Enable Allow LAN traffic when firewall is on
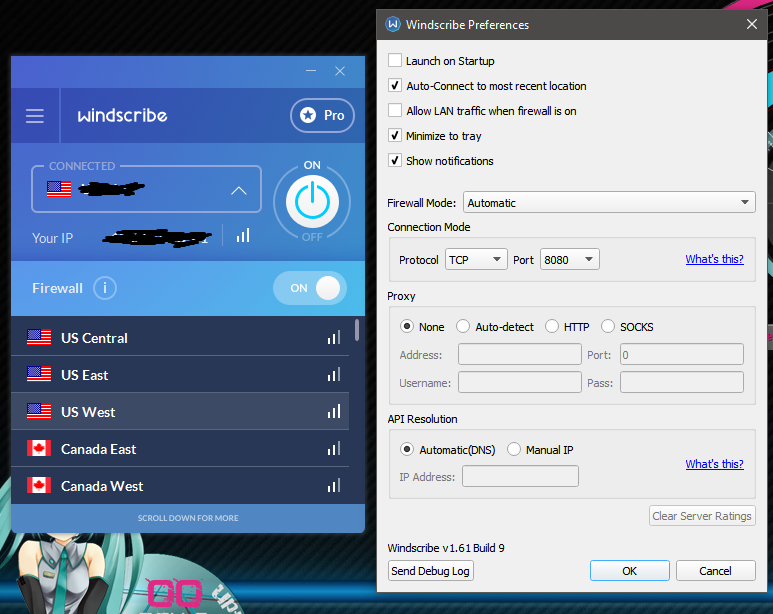Viewport: 773px width, 614px height. click(x=395, y=110)
